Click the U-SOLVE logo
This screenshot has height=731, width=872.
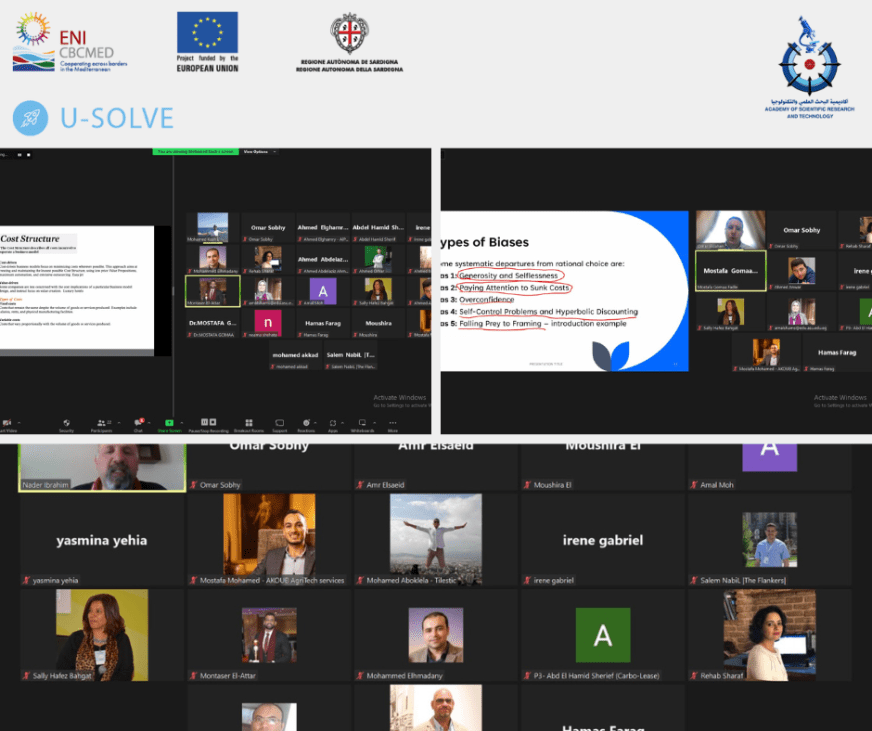(93, 118)
